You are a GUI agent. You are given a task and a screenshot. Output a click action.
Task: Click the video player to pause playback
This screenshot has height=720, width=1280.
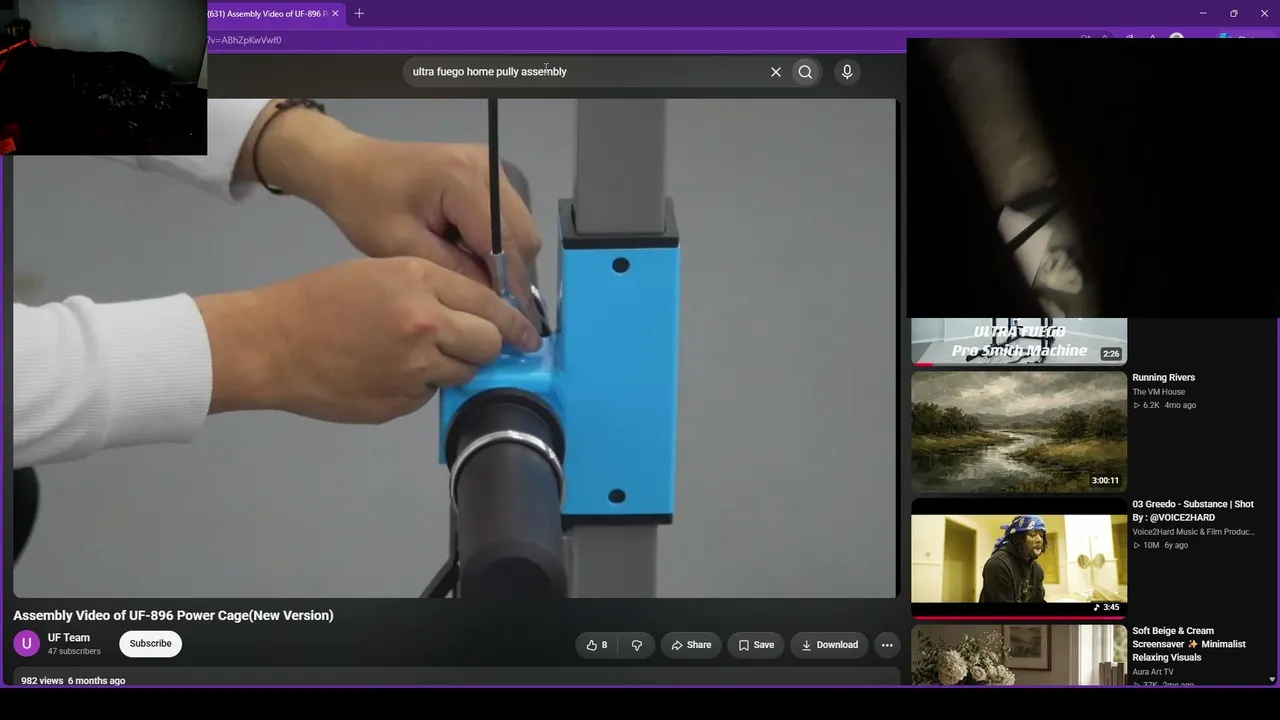tap(455, 348)
